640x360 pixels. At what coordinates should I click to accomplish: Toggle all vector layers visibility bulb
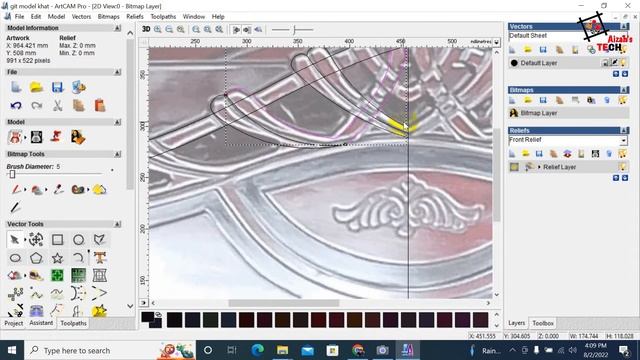[x=622, y=49]
